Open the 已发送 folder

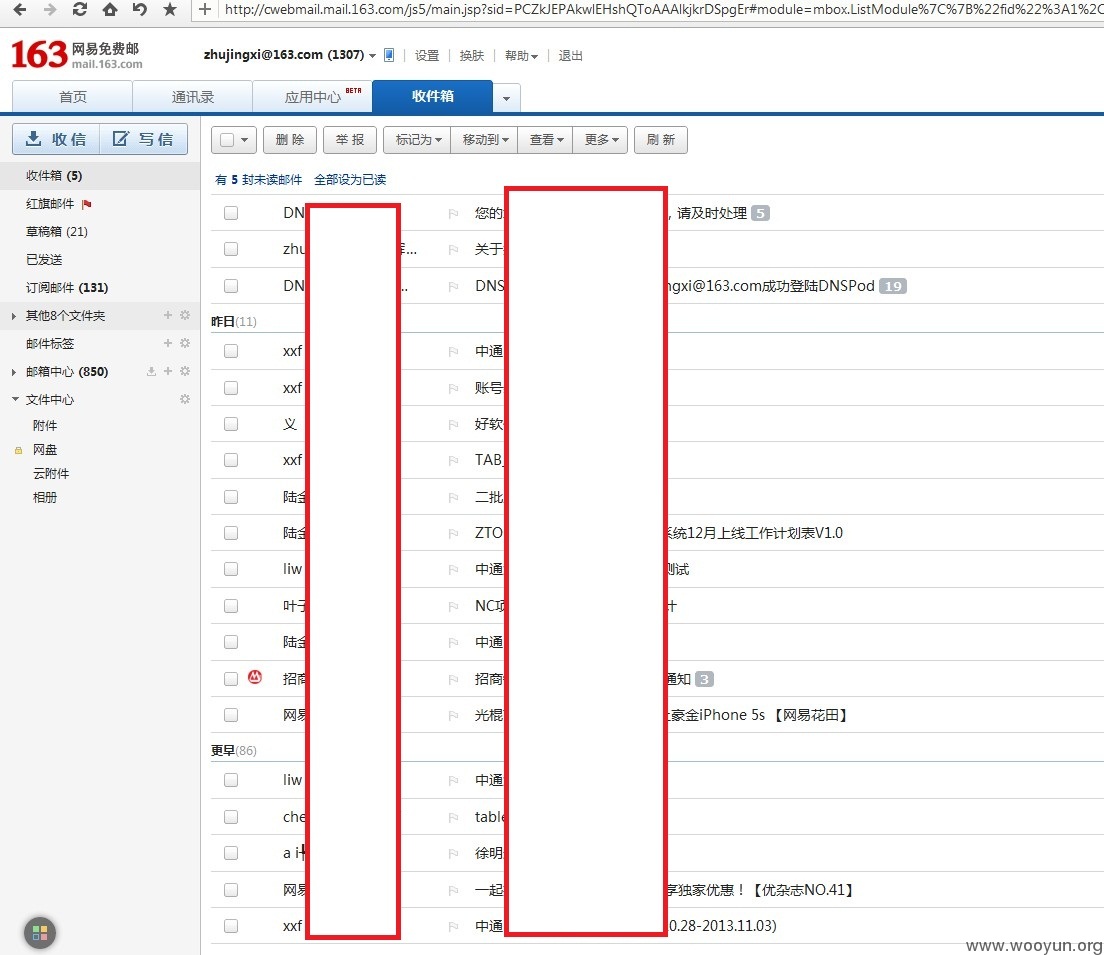[x=44, y=260]
